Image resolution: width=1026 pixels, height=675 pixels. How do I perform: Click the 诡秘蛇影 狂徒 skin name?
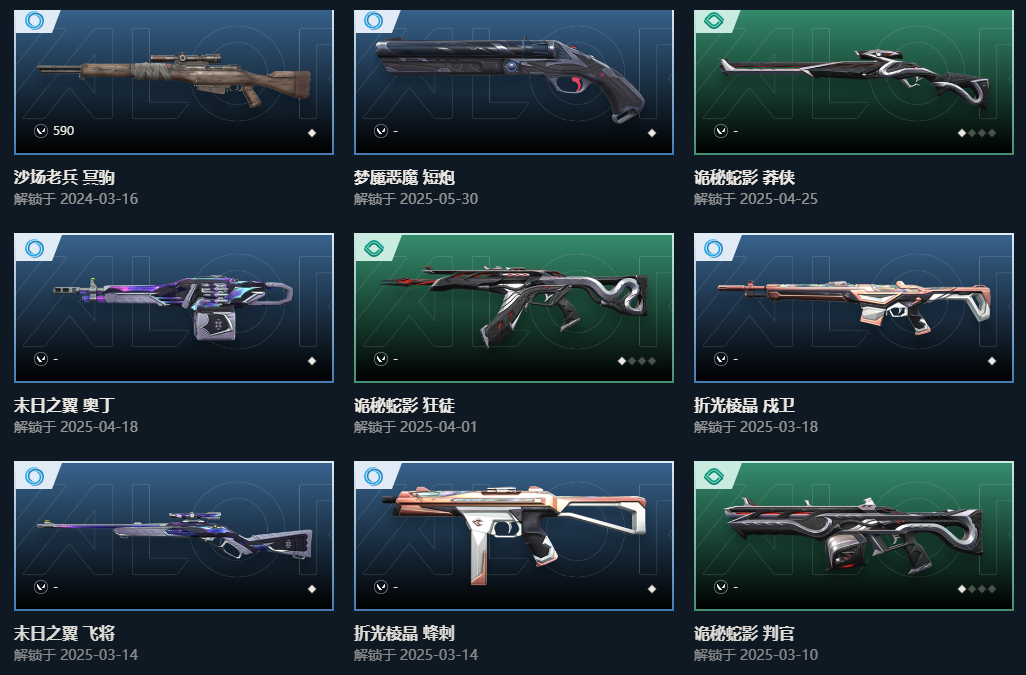pyautogui.click(x=404, y=406)
